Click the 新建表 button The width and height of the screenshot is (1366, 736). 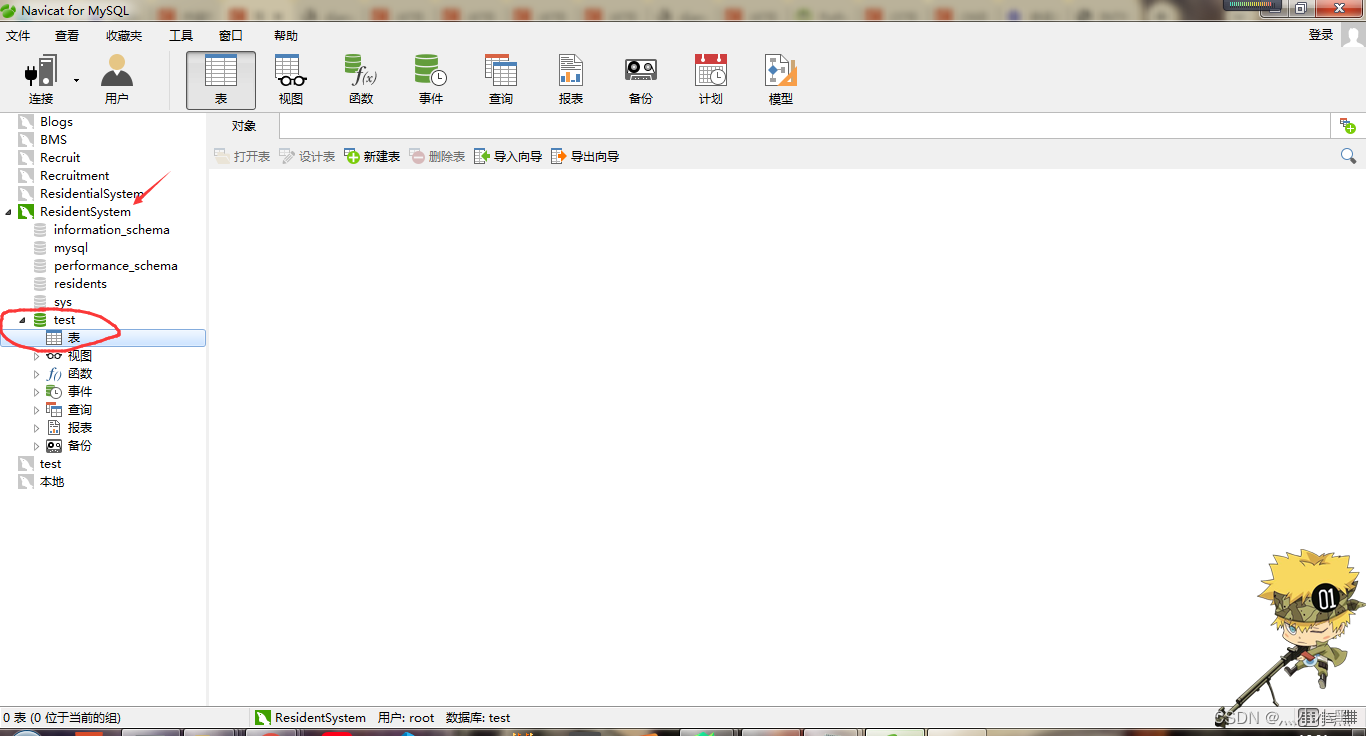click(372, 156)
